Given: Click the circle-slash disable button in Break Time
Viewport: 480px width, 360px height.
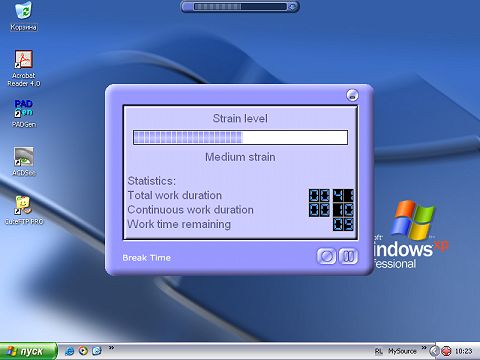Looking at the screenshot, I should click(326, 256).
